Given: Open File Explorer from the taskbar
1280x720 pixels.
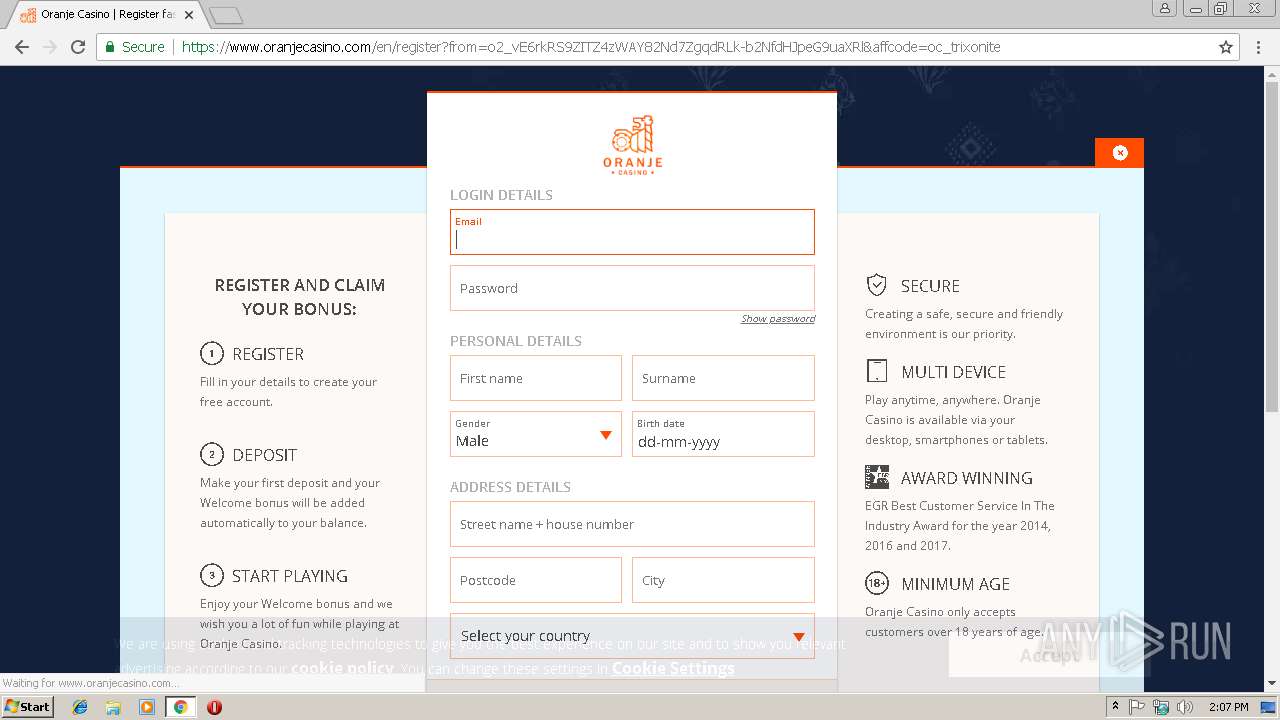Looking at the screenshot, I should tap(113, 707).
